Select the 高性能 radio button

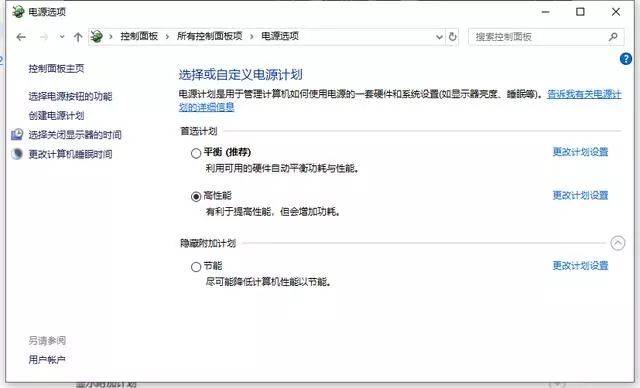196,196
